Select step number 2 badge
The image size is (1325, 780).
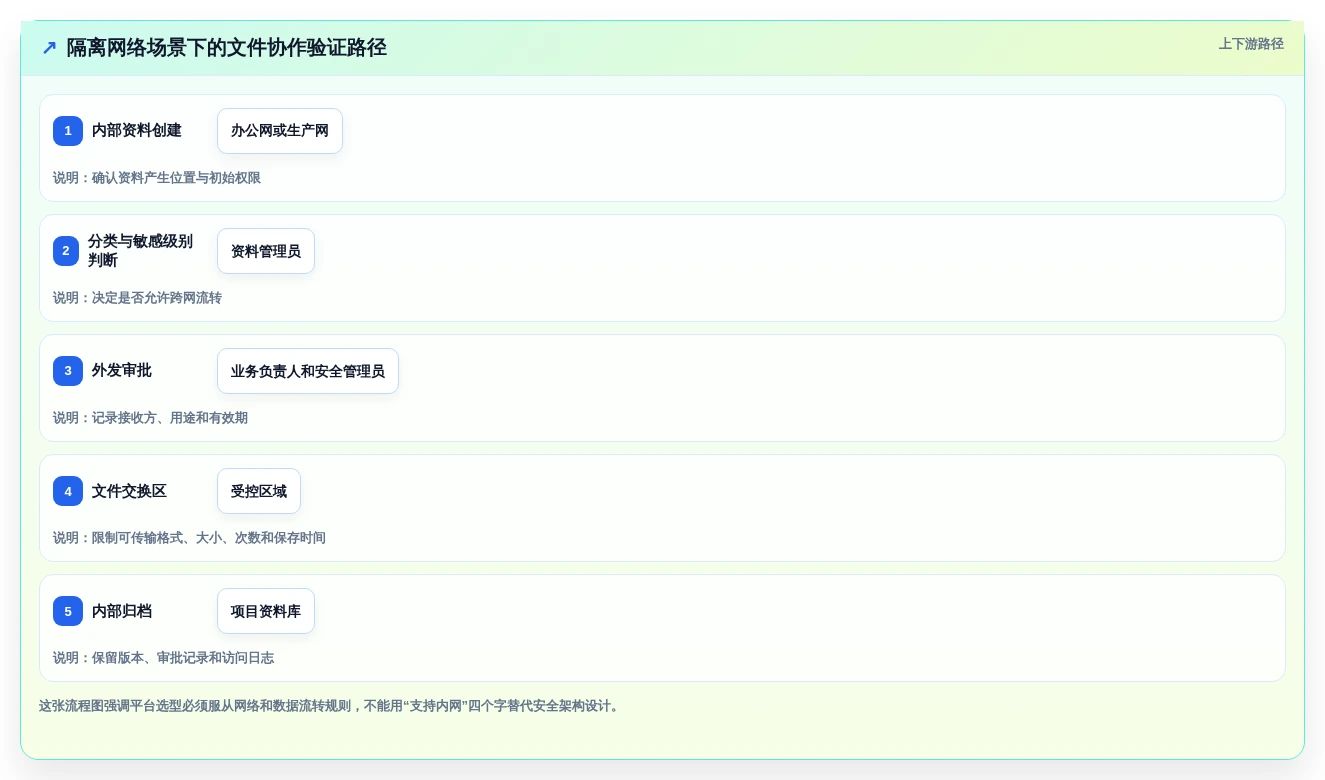click(66, 251)
